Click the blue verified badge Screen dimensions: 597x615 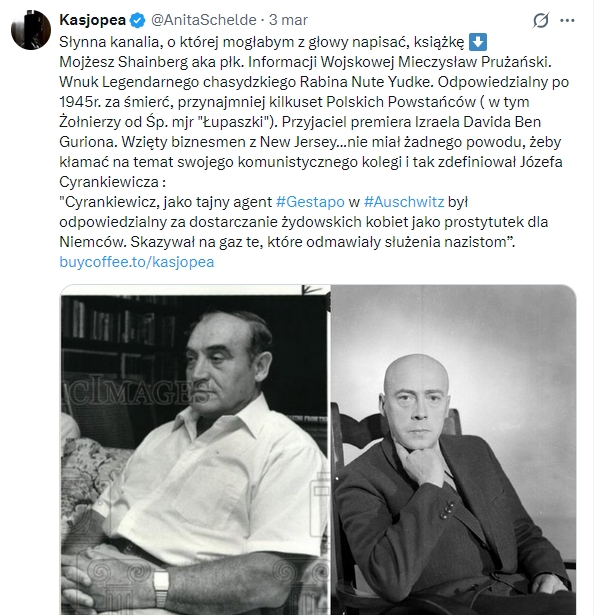[x=137, y=20]
